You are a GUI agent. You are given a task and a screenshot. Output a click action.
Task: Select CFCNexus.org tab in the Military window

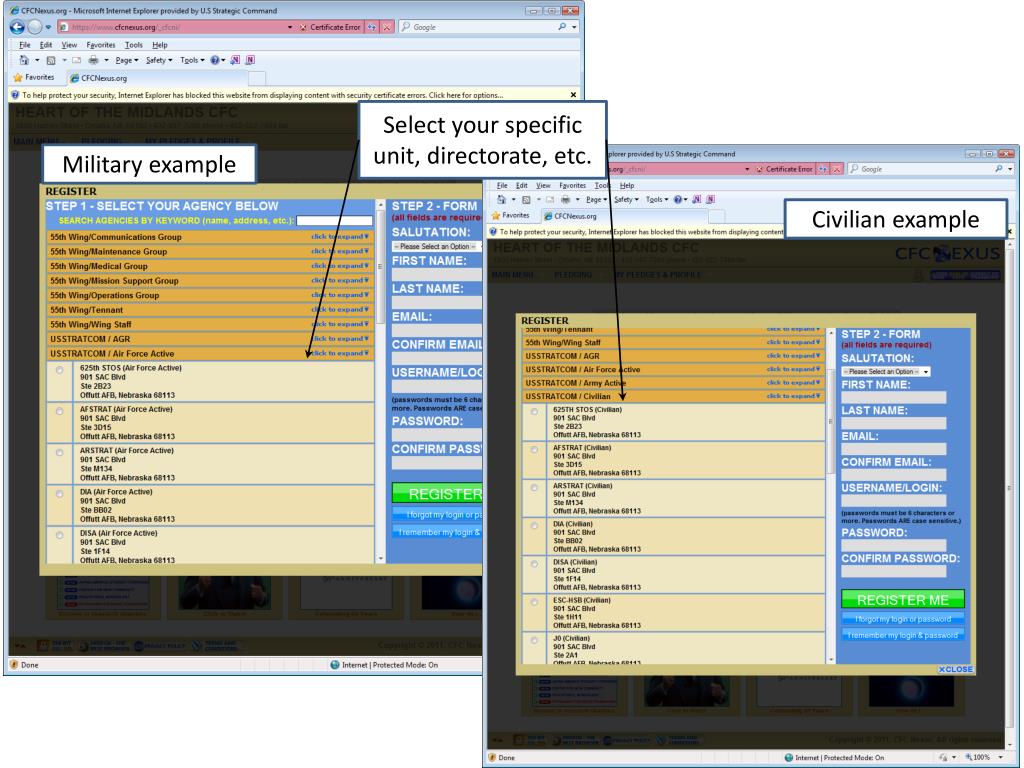(x=157, y=78)
